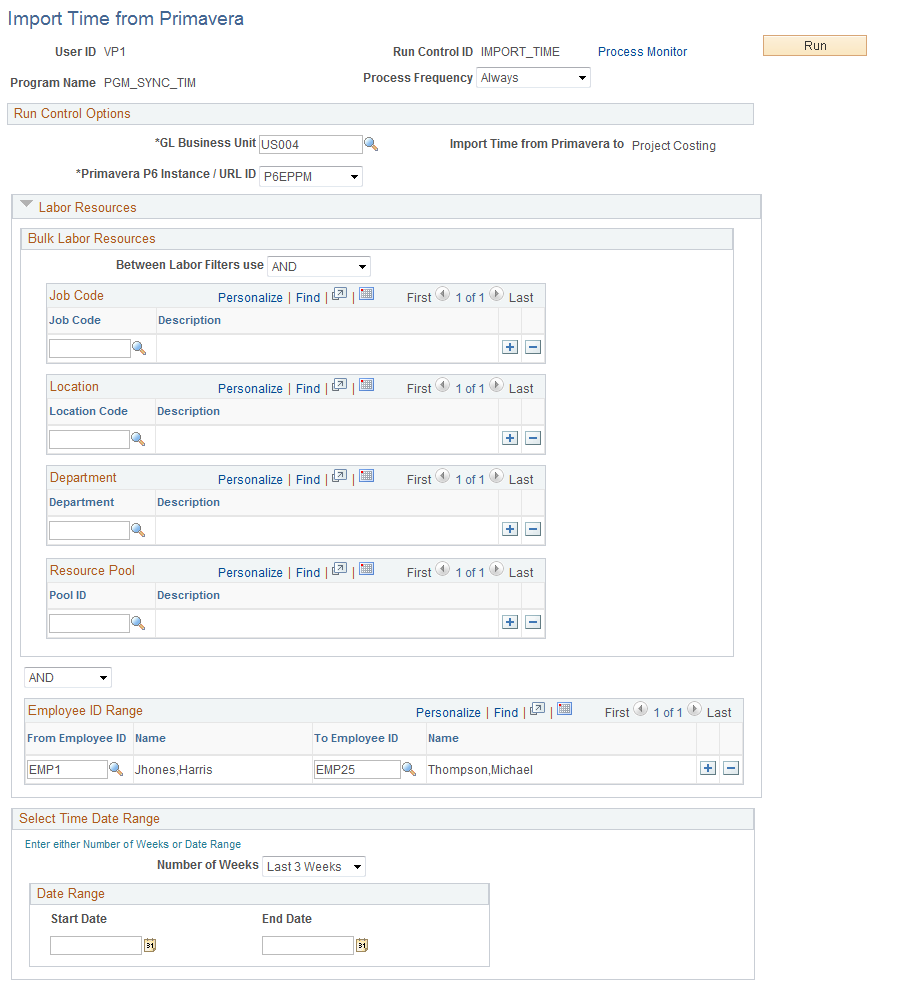The image size is (898, 992).
Task: Focus the Start Date field
Action: (x=96, y=945)
